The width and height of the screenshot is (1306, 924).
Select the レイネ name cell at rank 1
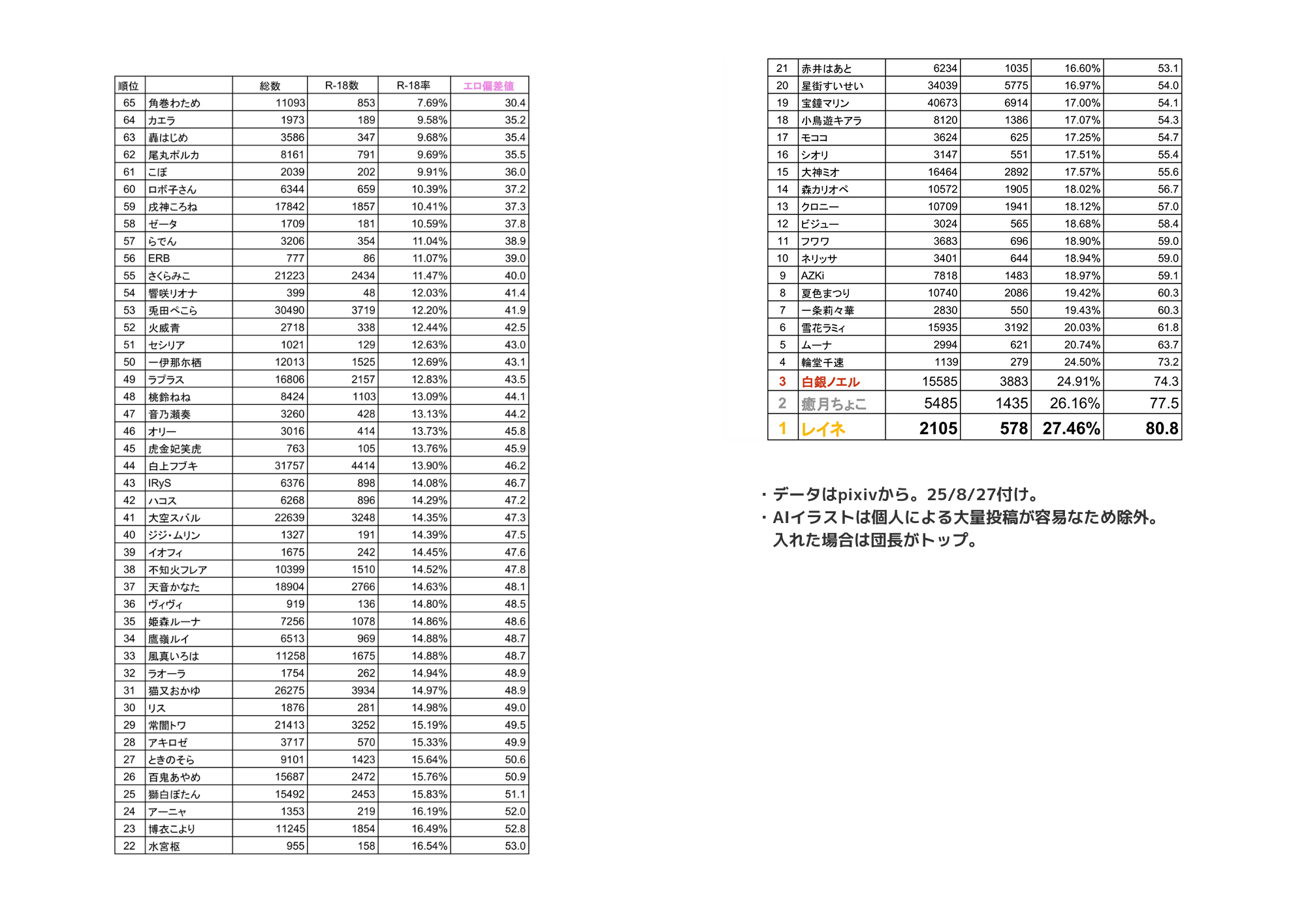pyautogui.click(x=823, y=428)
